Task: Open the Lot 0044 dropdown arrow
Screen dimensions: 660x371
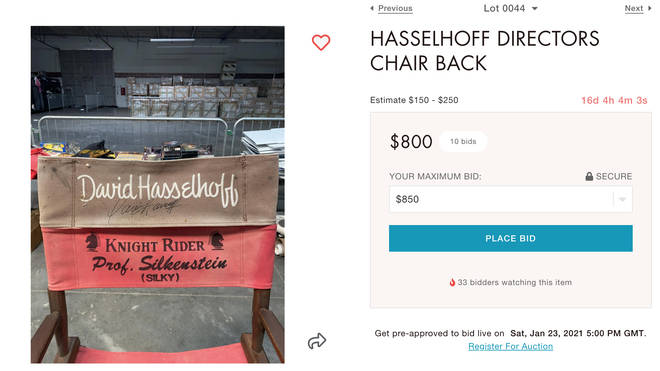Action: click(535, 8)
